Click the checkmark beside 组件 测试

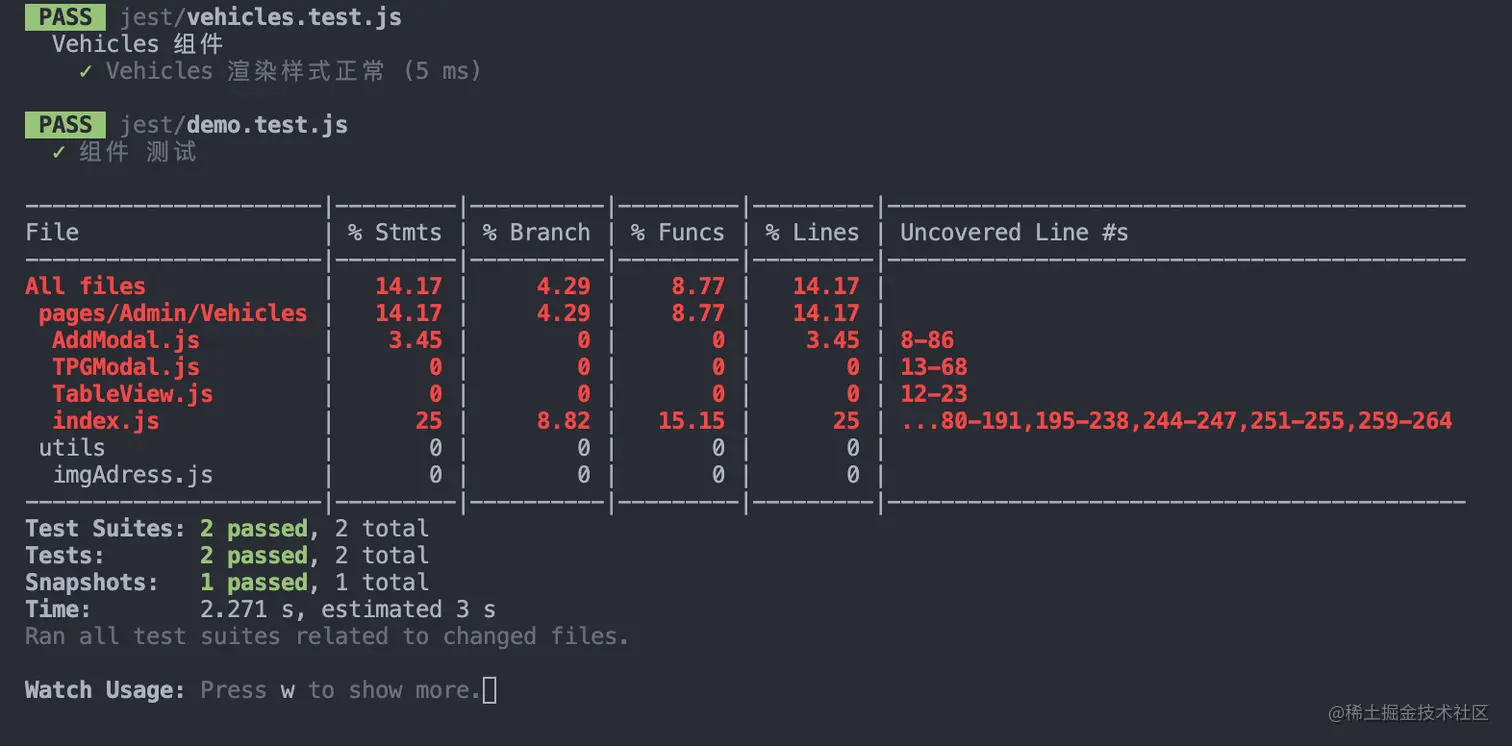[59, 152]
